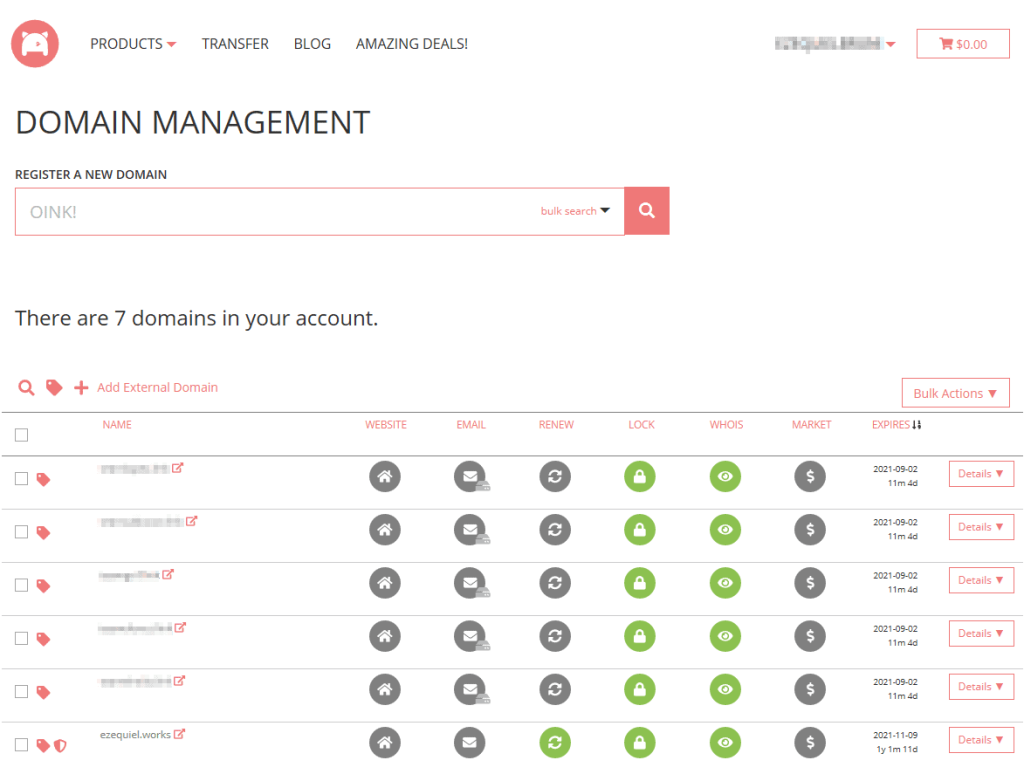Image resolution: width=1024 pixels, height=774 pixels.
Task: Click the Porkbun pig logo
Action: (35, 44)
